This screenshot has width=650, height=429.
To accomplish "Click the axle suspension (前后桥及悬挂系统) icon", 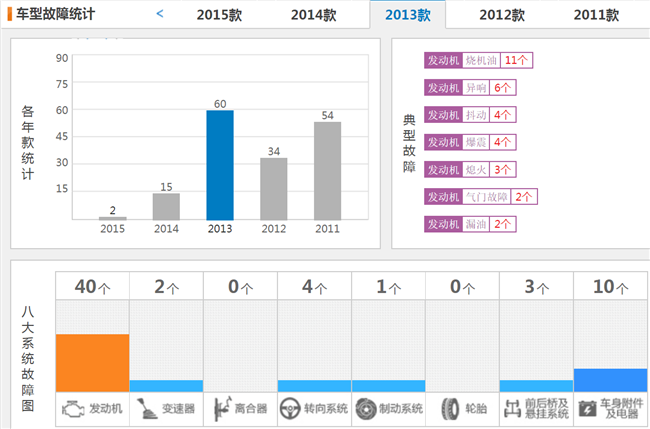I will point(512,409).
